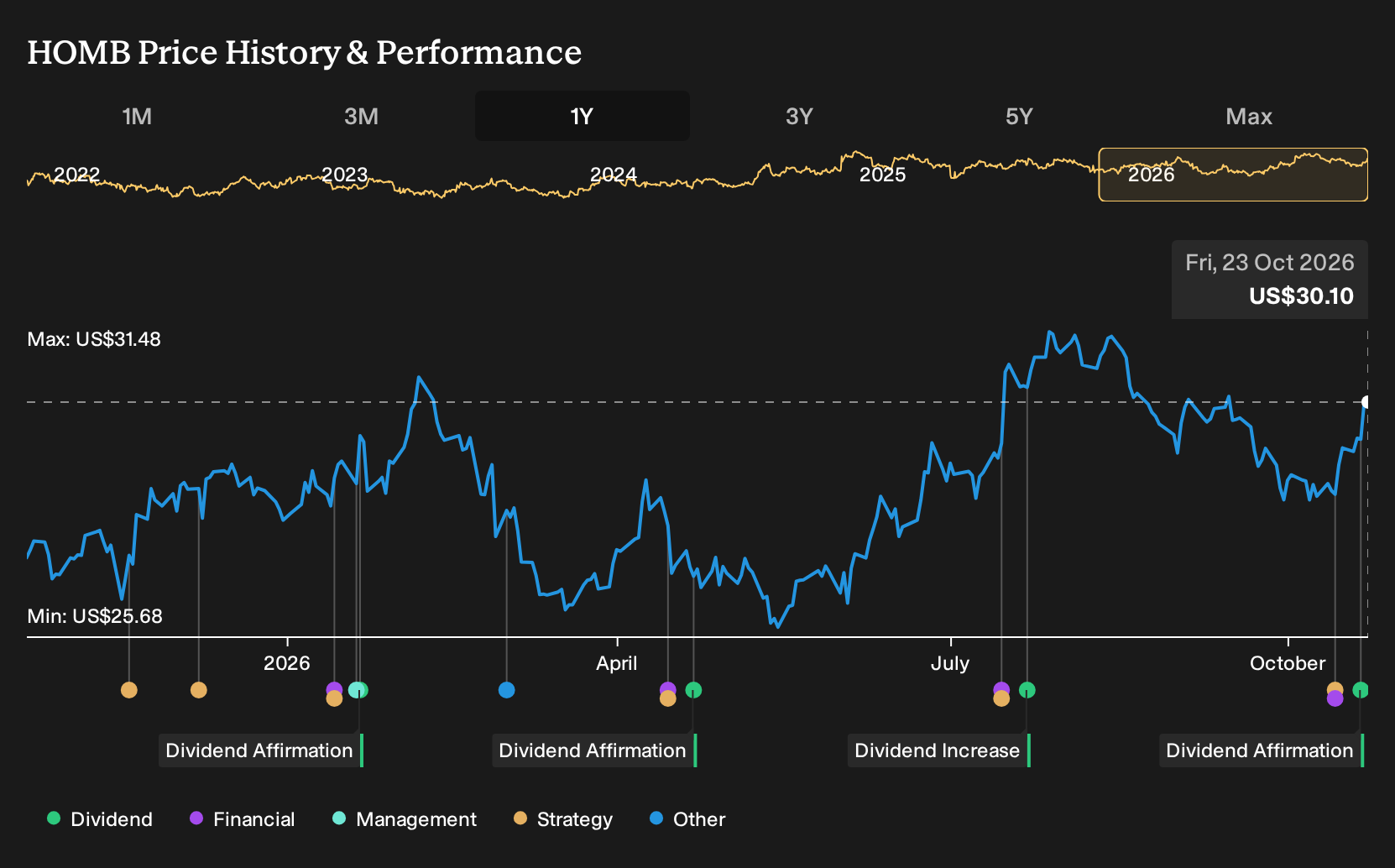Click the 'July' axis label
This screenshot has height=868, width=1395.
point(950,663)
